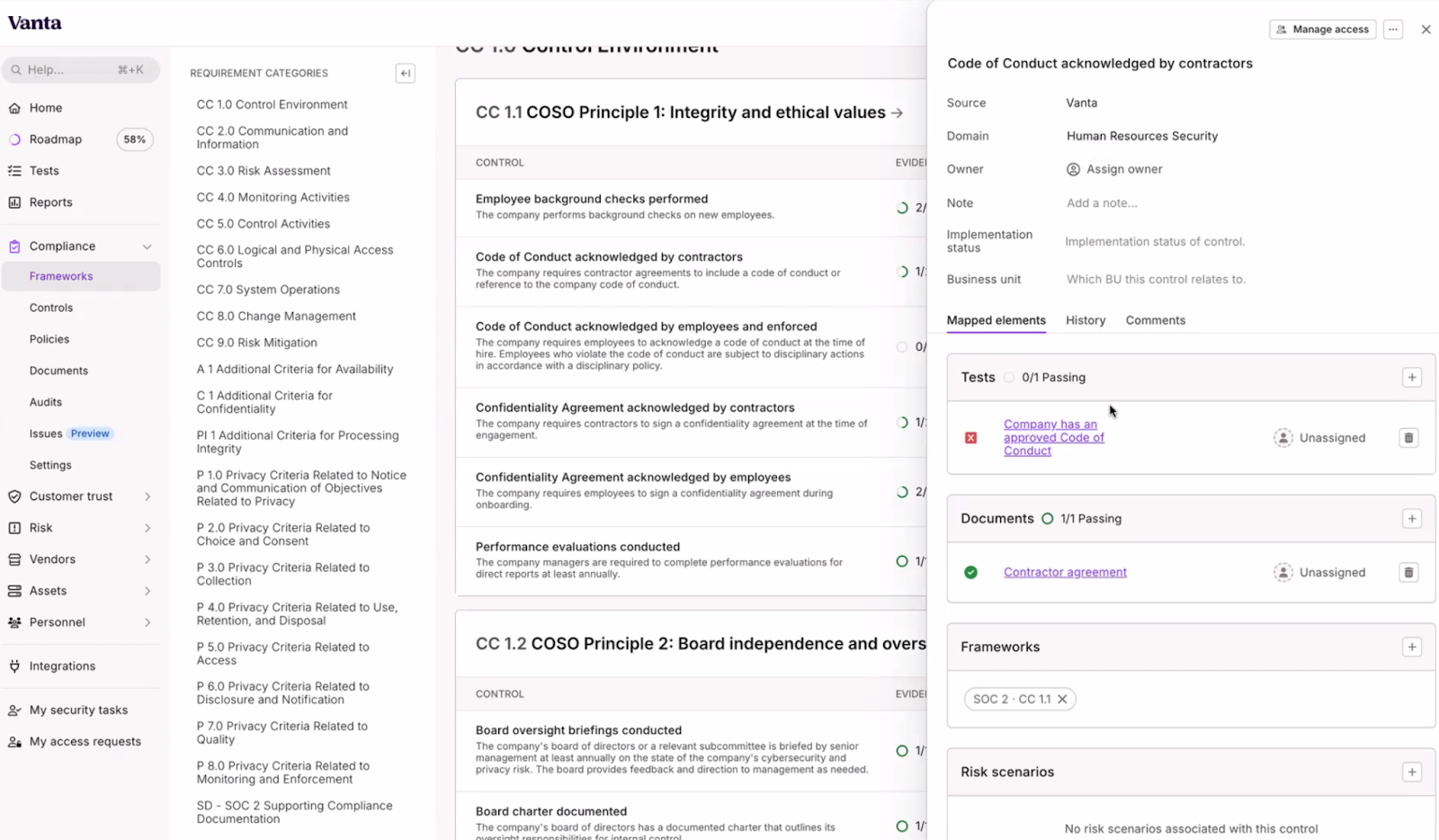Open the Contractor agreement link
This screenshot has height=840, width=1439.
(1065, 573)
